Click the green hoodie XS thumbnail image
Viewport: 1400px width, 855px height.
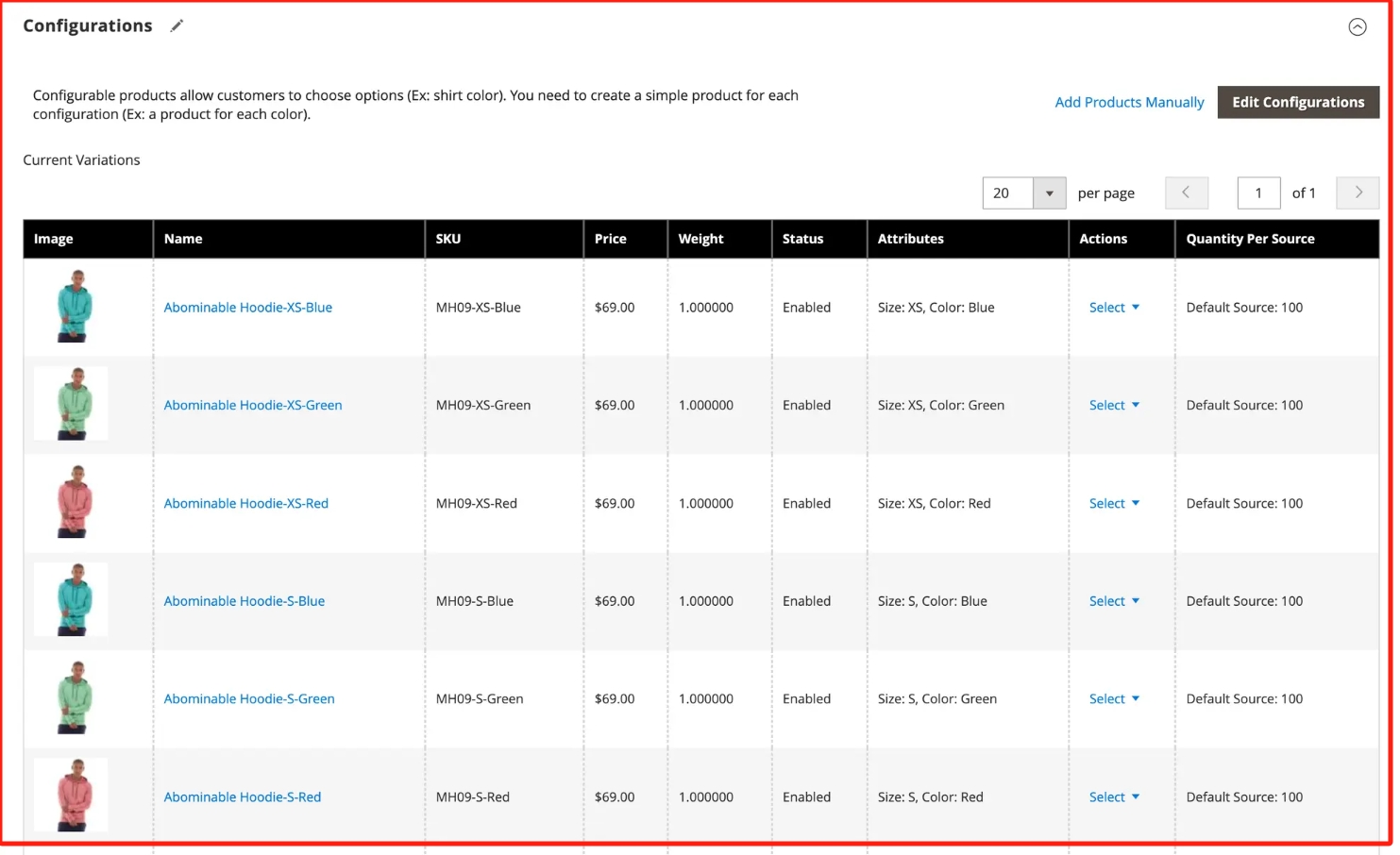(x=74, y=404)
